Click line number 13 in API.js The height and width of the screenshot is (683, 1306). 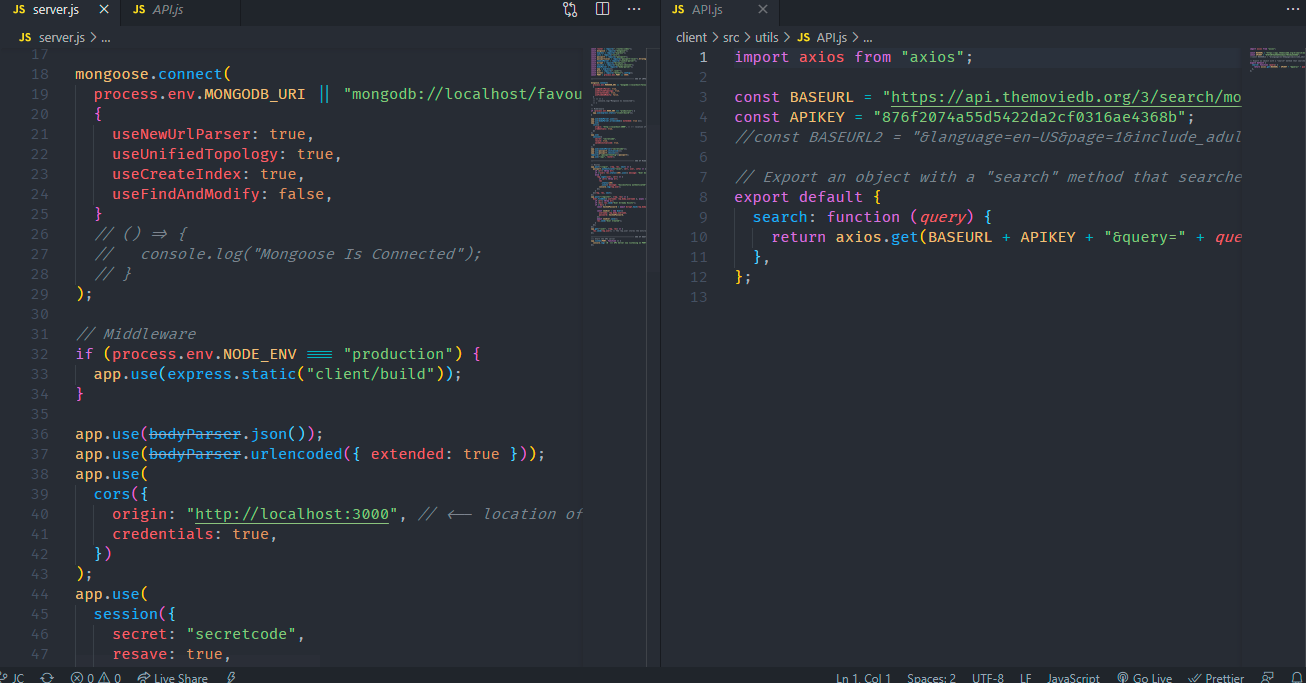pos(698,297)
